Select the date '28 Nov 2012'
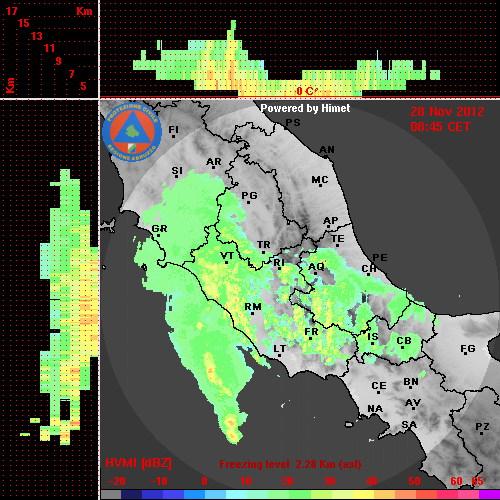 pos(447,112)
